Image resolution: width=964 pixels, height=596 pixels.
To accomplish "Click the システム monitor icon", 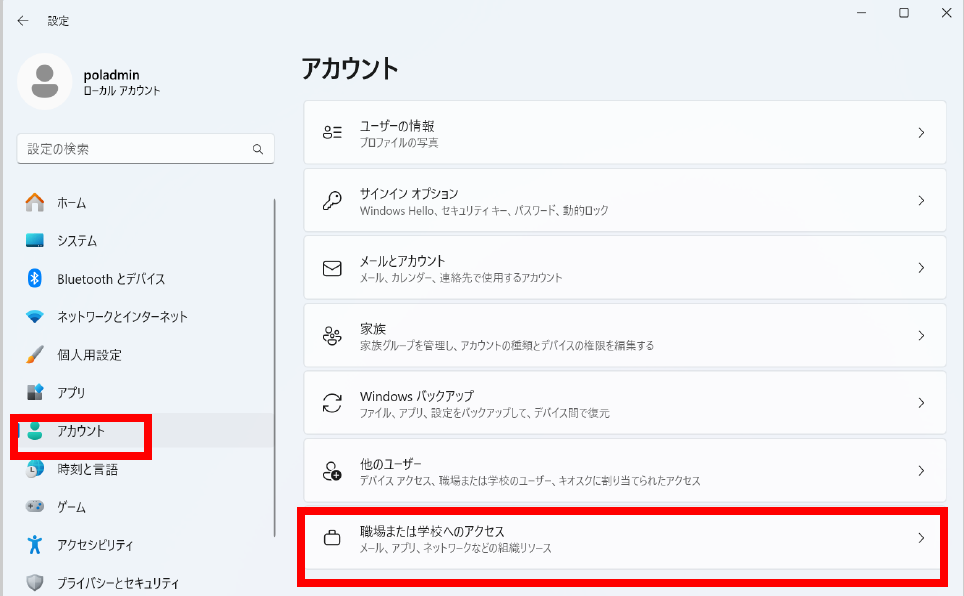I will 35,240.
